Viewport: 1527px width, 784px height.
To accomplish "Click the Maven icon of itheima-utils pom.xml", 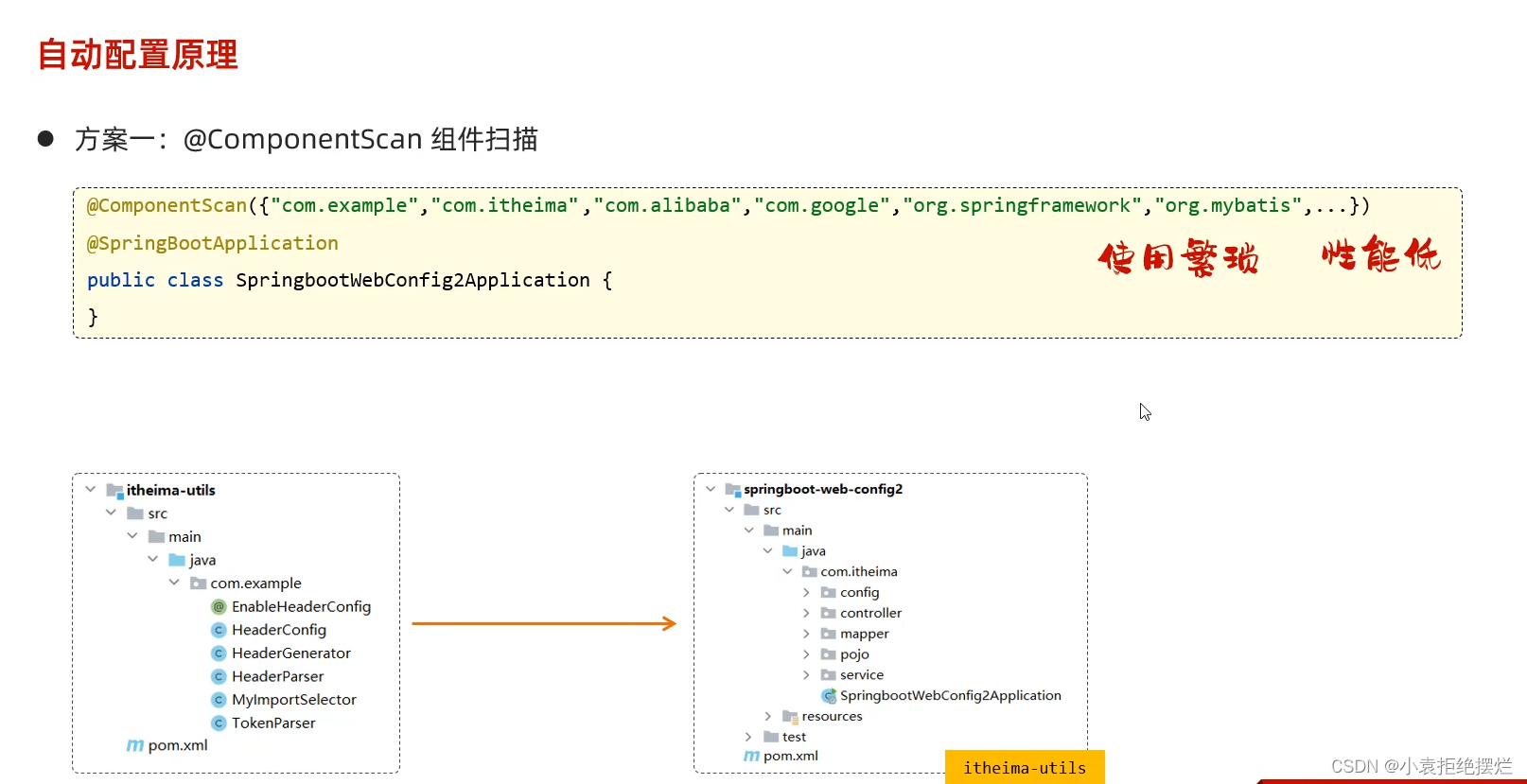I will 135,745.
